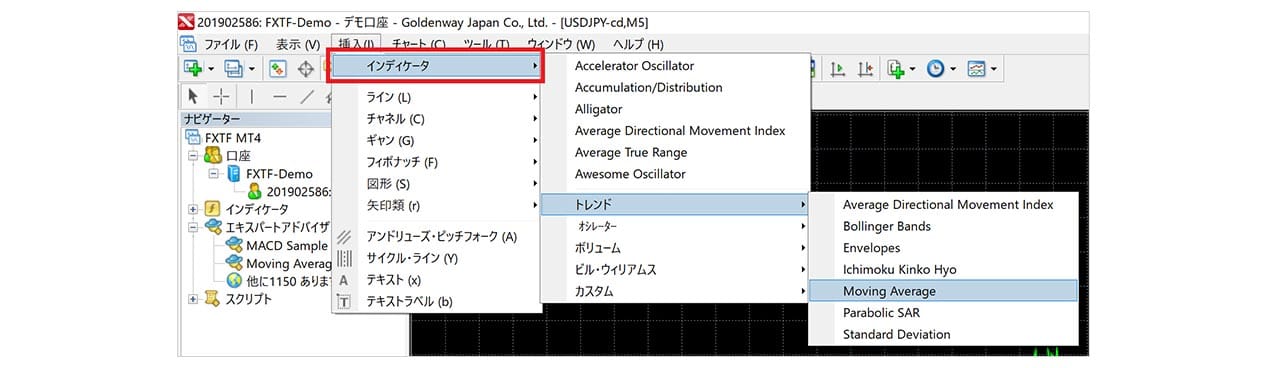
Task: Open the トレンド submenu
Action: pyautogui.click(x=674, y=205)
